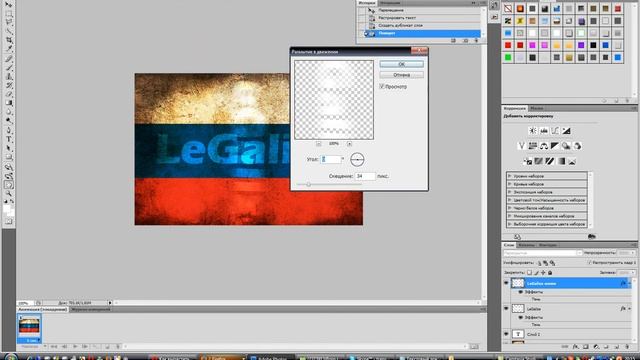Screen dimensions: 640x360
Task: Select the Zoom magnifier tool in toolbox
Action: click(9, 193)
